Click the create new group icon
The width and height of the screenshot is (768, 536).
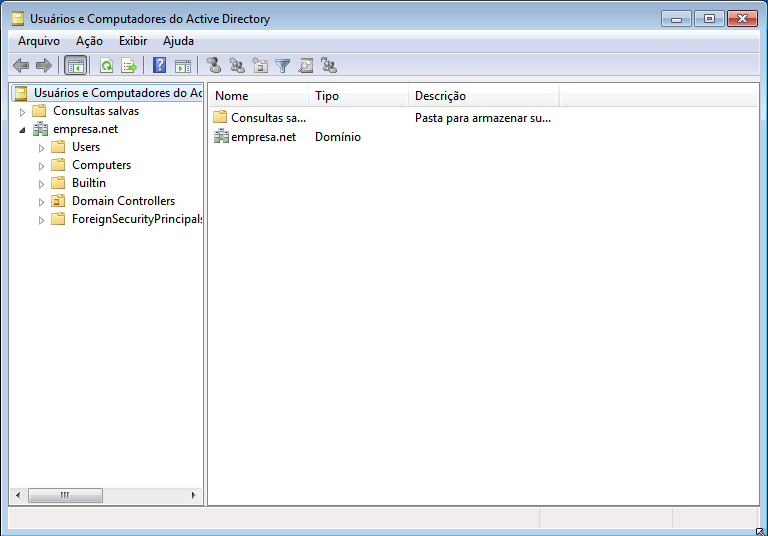[x=237, y=65]
